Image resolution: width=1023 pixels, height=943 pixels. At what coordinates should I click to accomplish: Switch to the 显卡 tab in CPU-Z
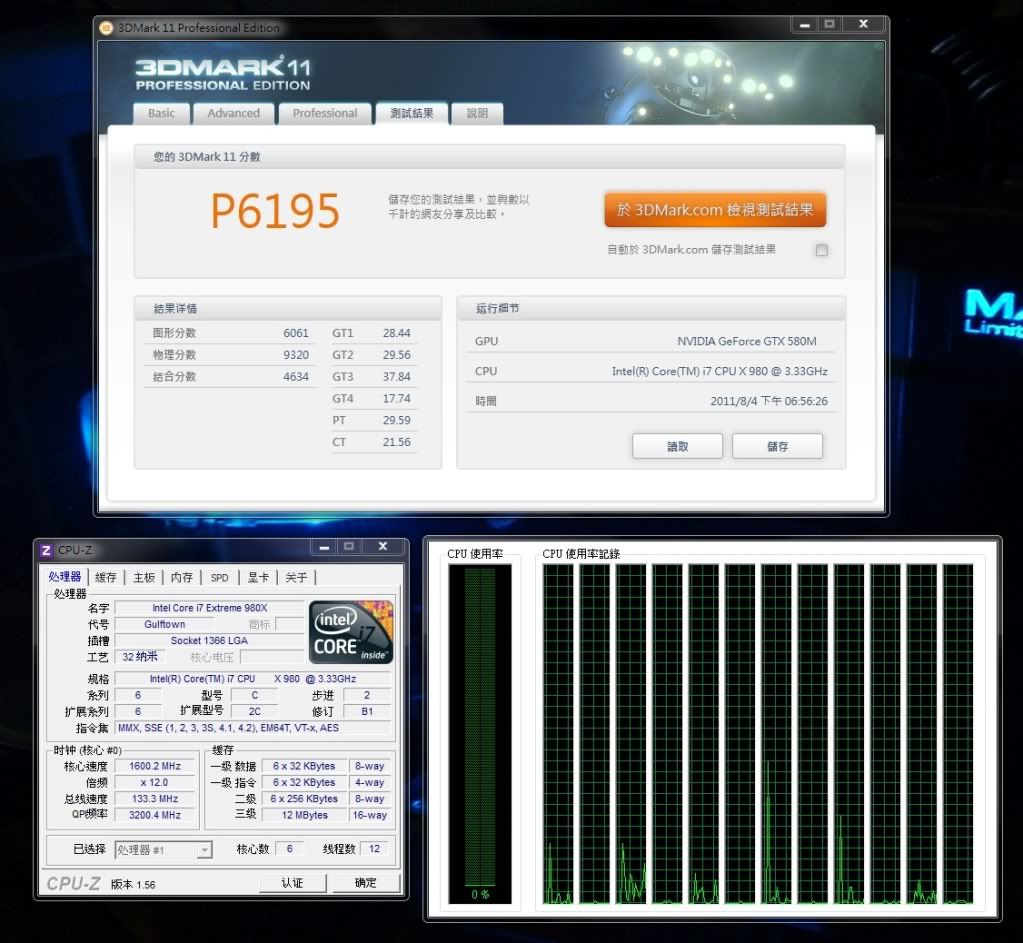(x=258, y=577)
